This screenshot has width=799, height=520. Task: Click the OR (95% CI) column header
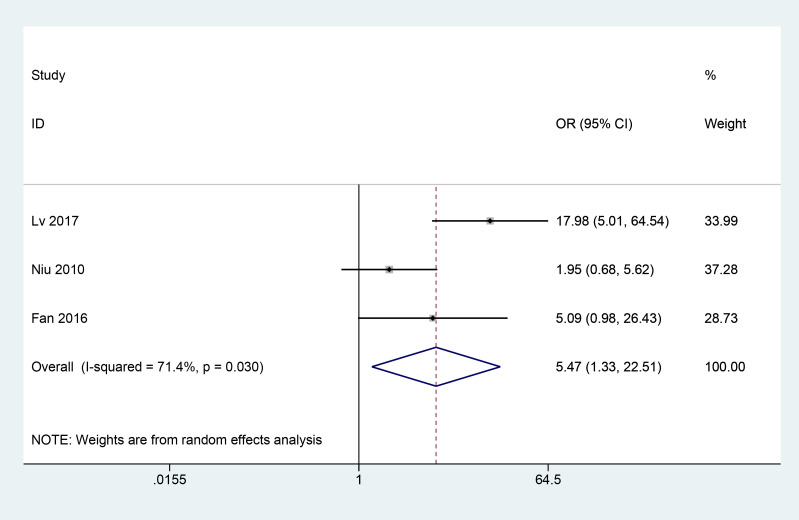[594, 124]
